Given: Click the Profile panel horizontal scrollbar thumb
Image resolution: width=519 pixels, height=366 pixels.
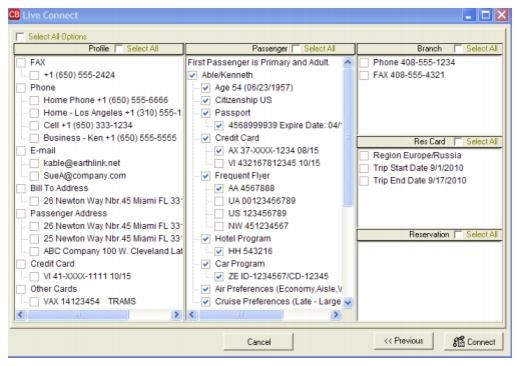Looking at the screenshot, I should pyautogui.click(x=78, y=315).
